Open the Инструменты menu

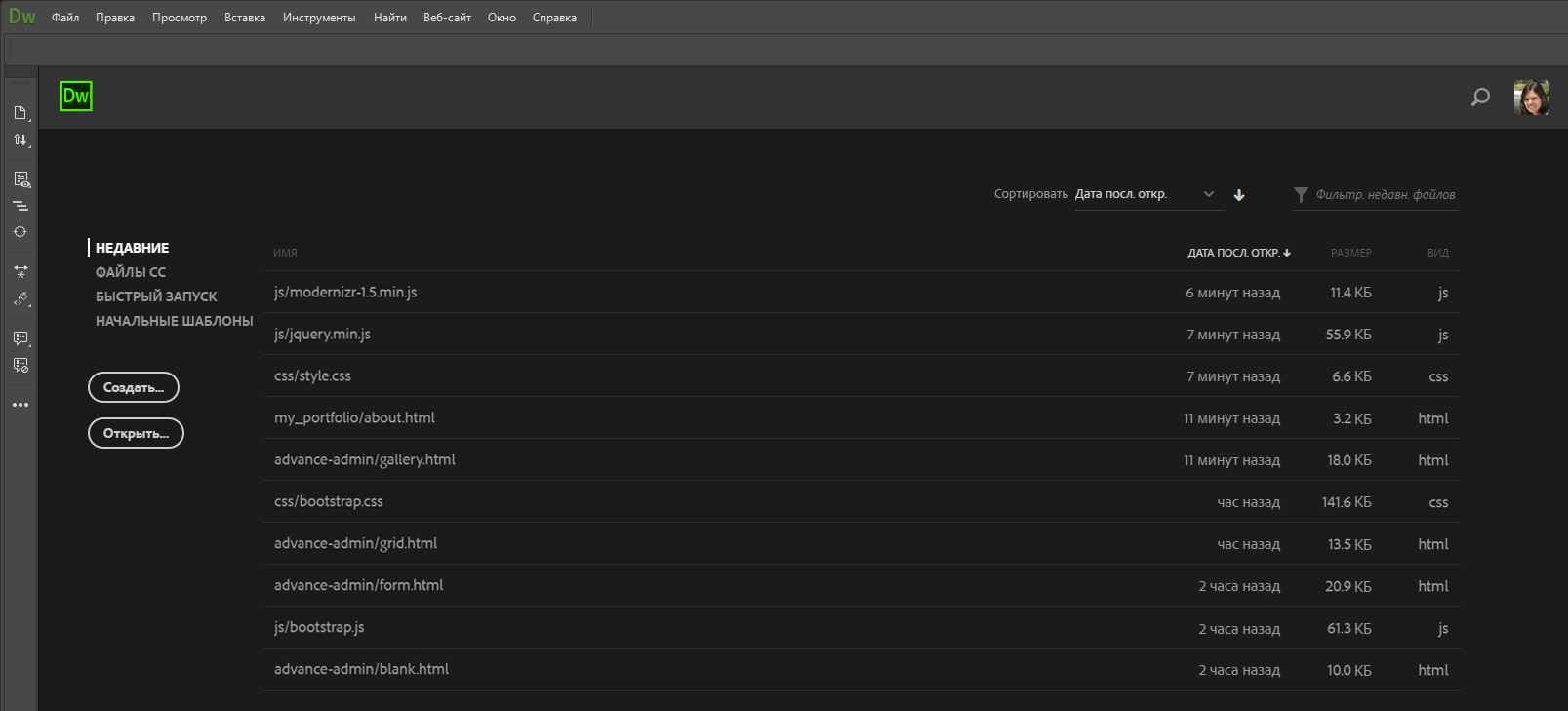click(x=319, y=18)
